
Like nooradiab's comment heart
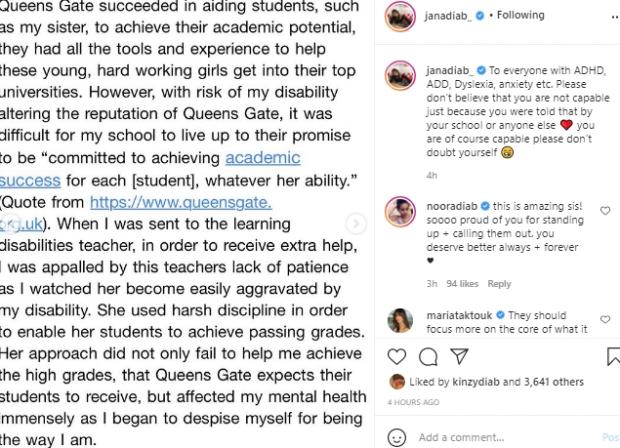tap(605, 211)
